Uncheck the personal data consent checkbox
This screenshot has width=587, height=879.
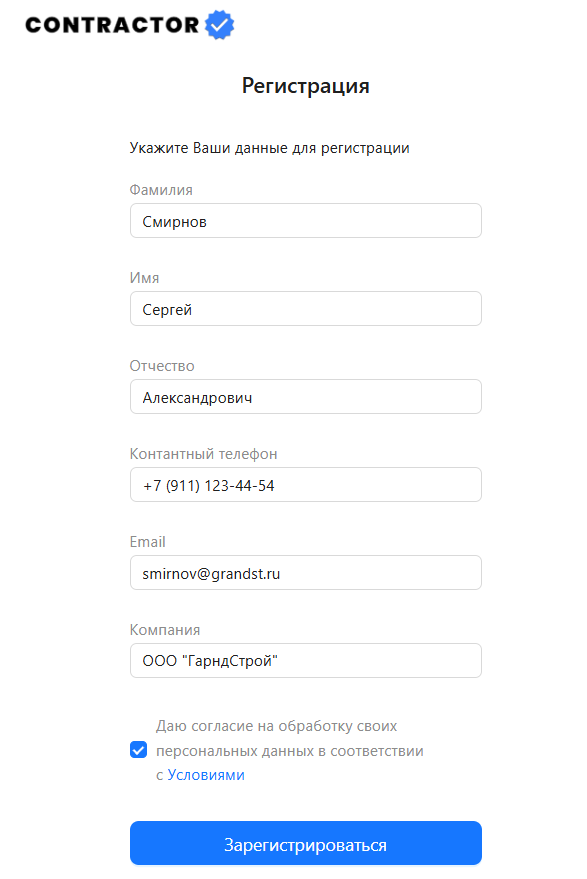(138, 750)
